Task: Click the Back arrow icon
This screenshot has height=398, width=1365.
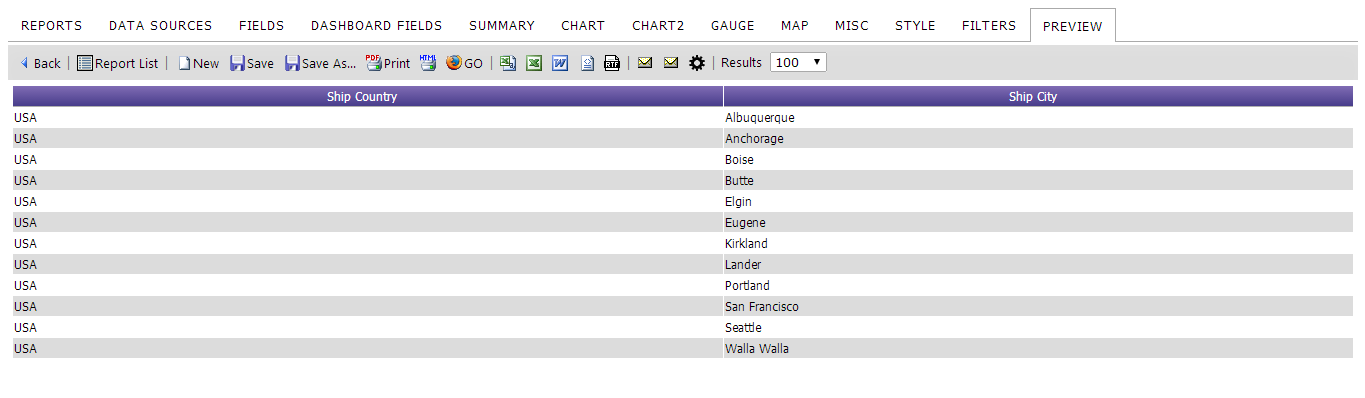Action: (x=24, y=63)
